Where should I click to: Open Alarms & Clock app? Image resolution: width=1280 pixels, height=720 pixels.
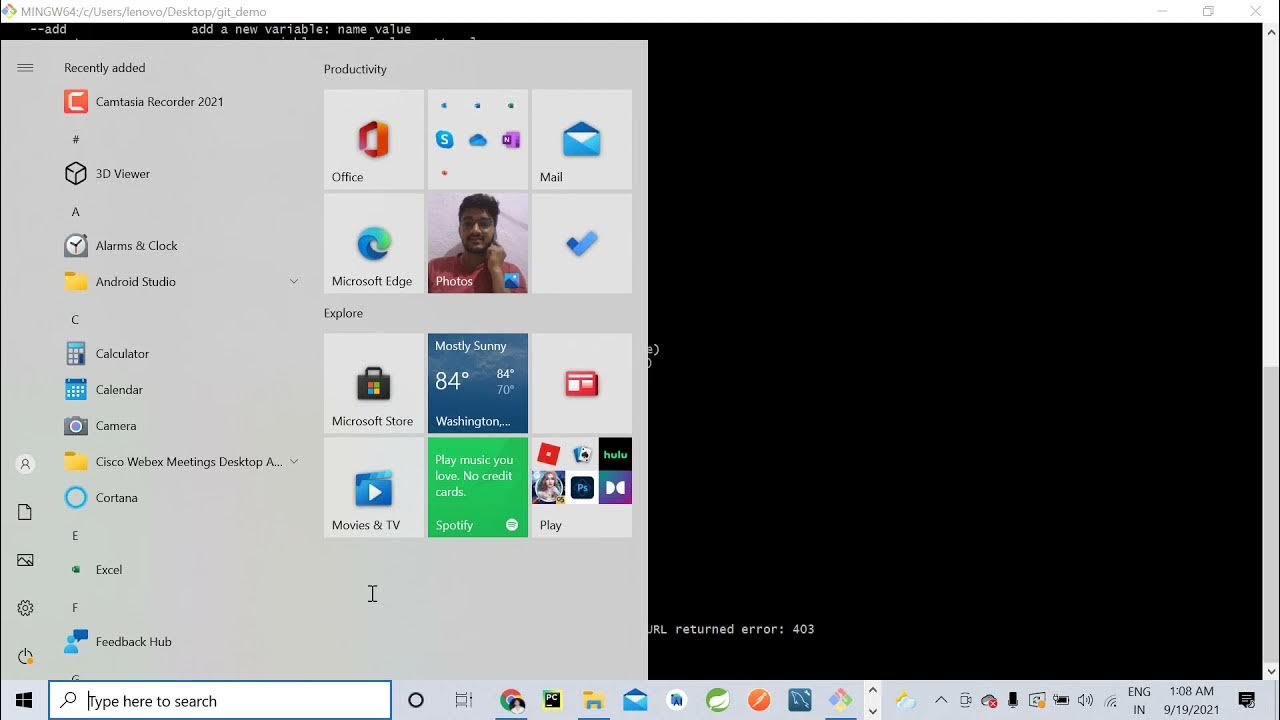(180, 246)
